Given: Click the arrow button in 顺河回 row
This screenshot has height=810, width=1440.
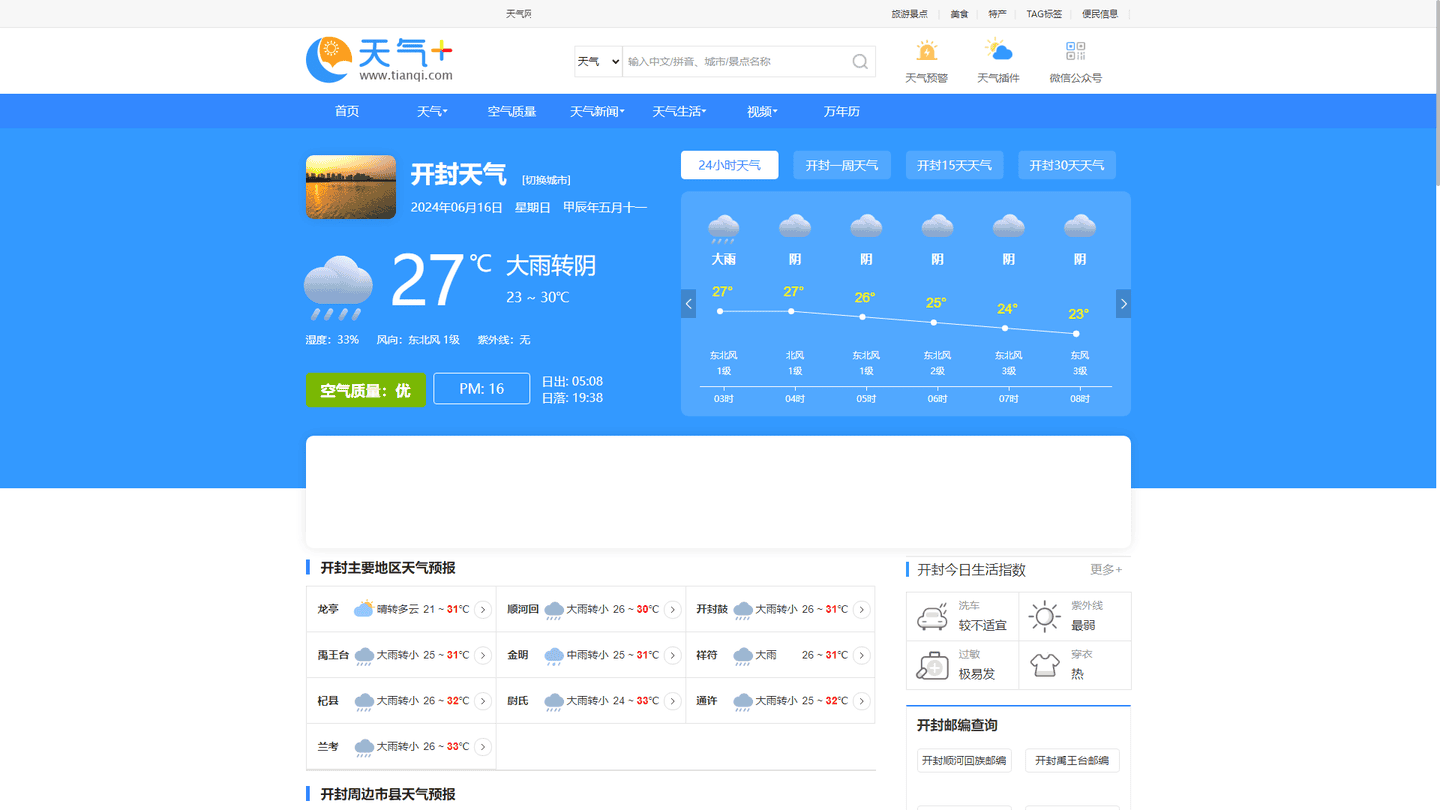Looking at the screenshot, I should (673, 609).
